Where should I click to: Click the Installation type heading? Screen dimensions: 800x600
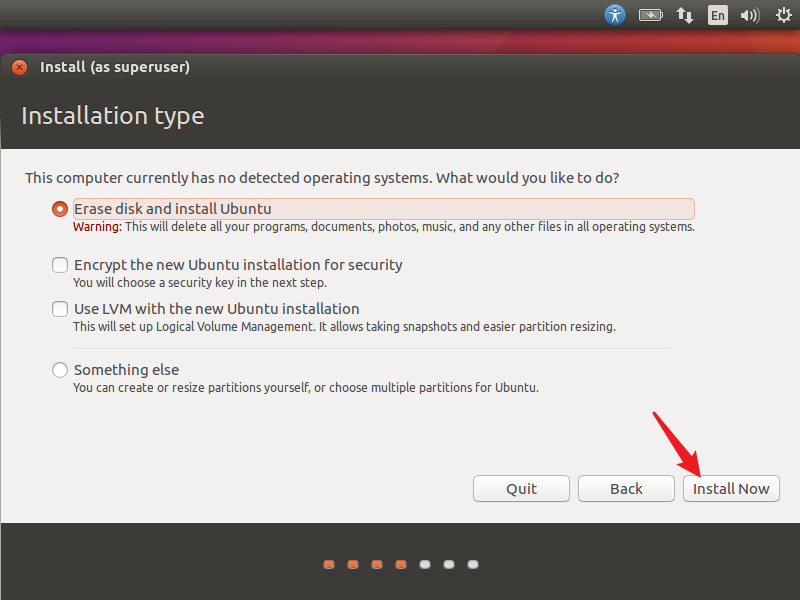tap(113, 116)
